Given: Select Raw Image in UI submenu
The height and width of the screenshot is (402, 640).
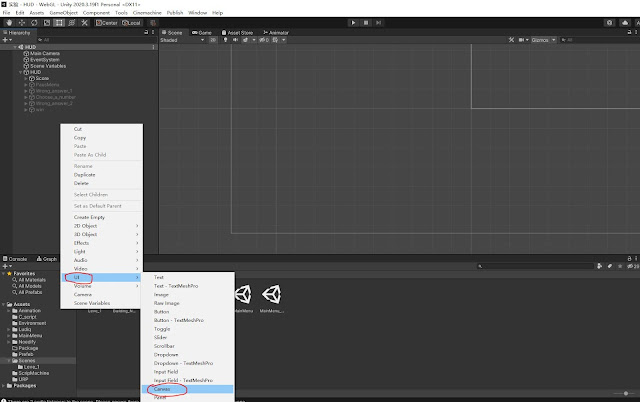Looking at the screenshot, I should (167, 303).
